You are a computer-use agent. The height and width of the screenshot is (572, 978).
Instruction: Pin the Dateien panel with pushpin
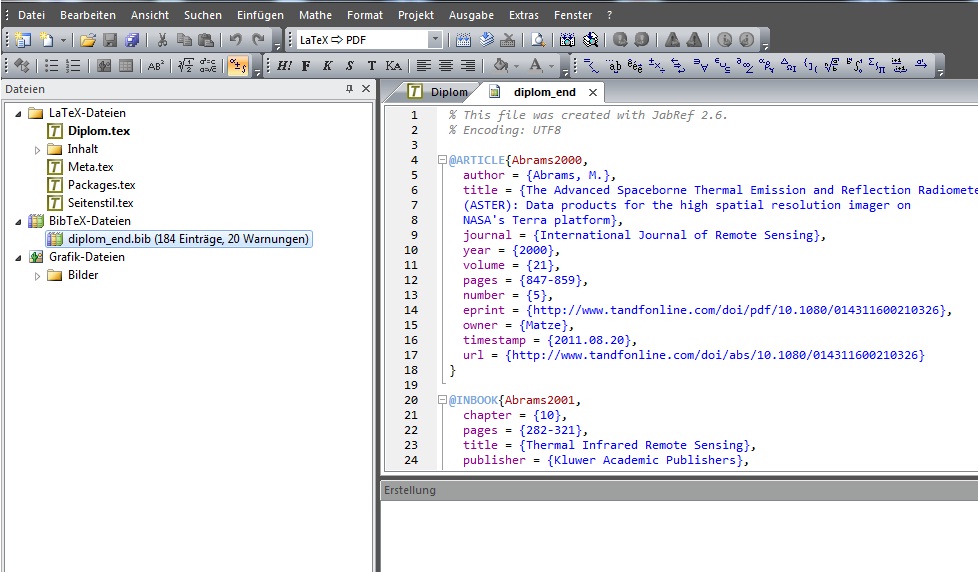[349, 89]
